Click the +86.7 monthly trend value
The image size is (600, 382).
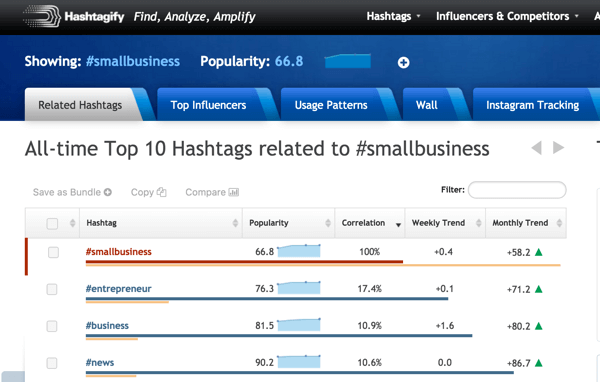coord(518,363)
